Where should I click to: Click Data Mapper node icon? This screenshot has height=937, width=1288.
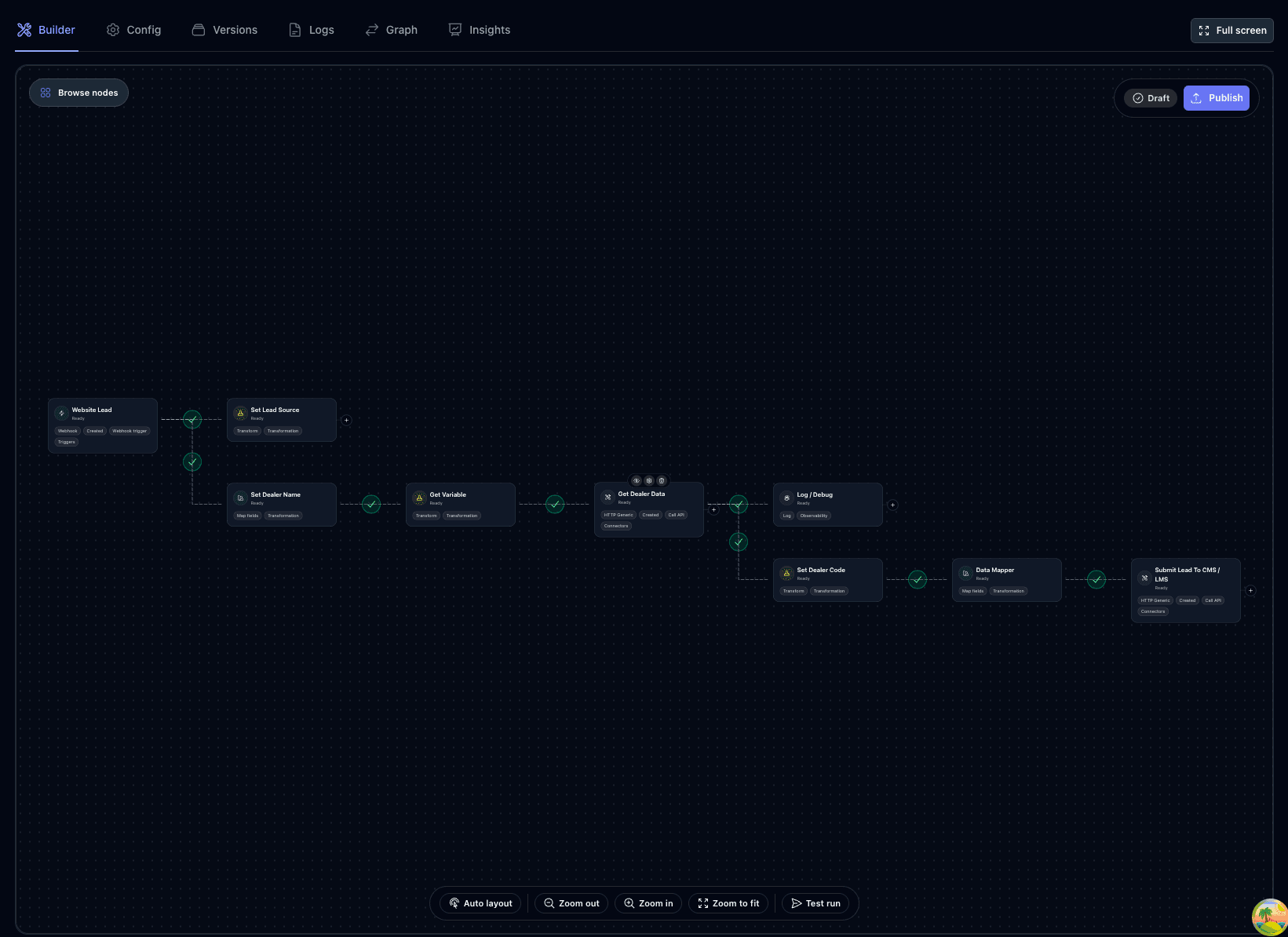click(965, 573)
